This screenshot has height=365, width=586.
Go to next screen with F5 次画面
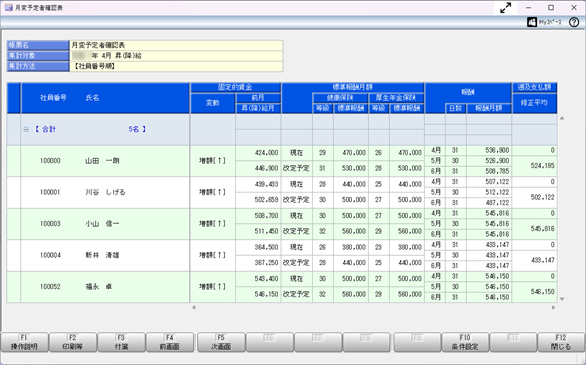[x=221, y=342]
